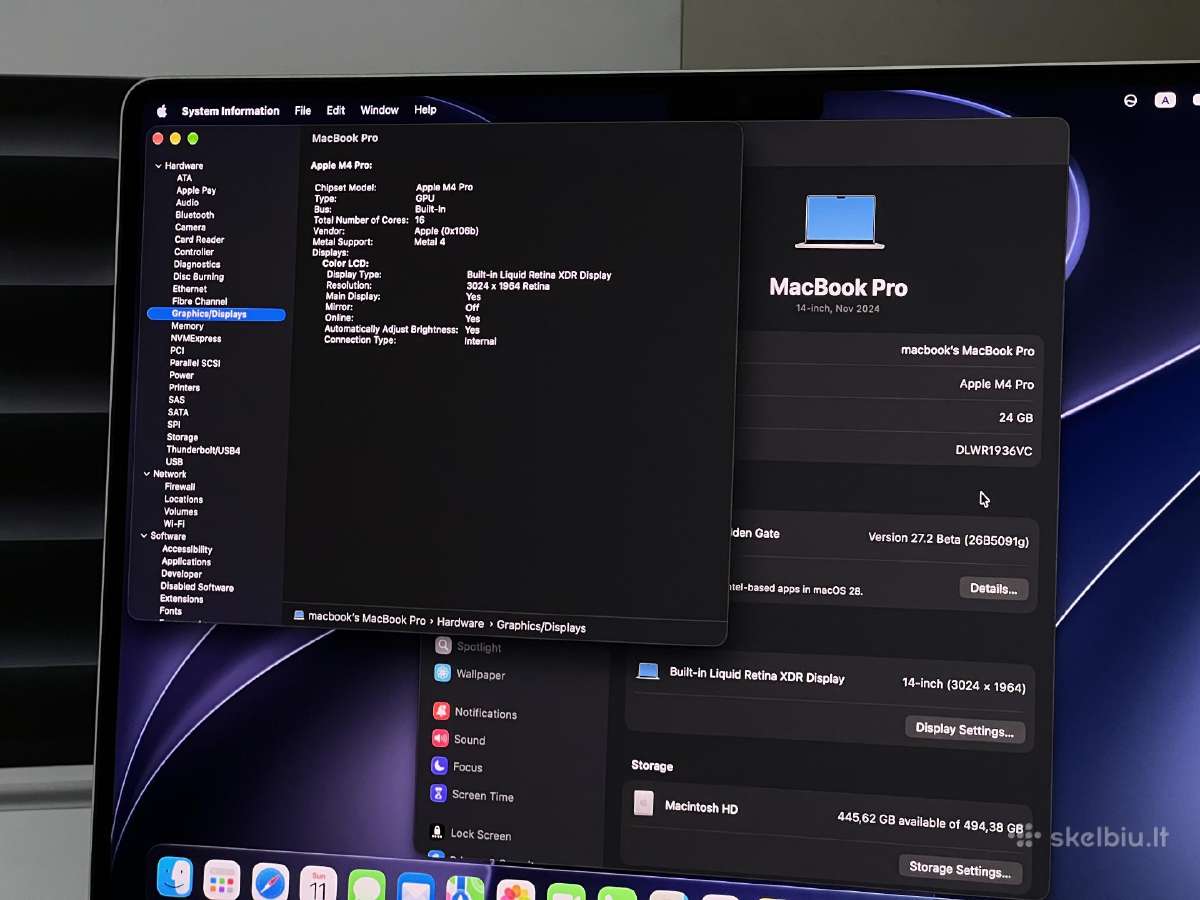This screenshot has width=1200, height=900.
Task: Select Camera in hardware list
Action: tap(190, 227)
